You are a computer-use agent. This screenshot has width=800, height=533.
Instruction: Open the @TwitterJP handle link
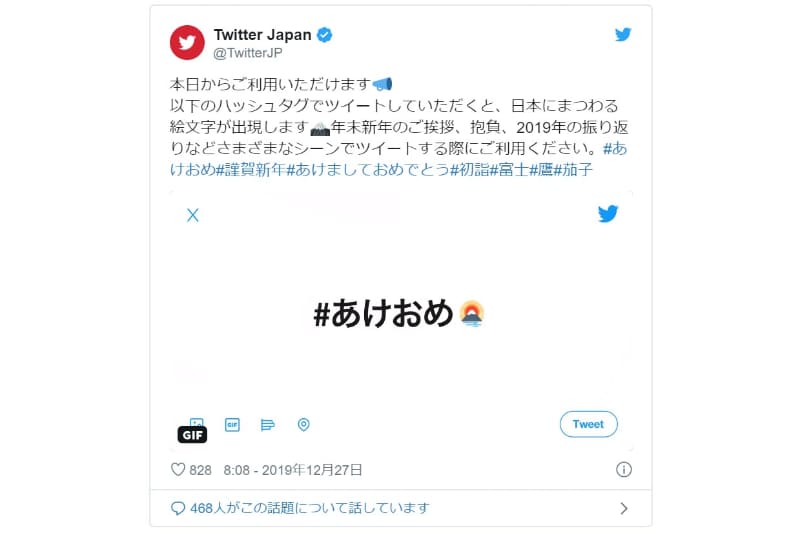247,53
